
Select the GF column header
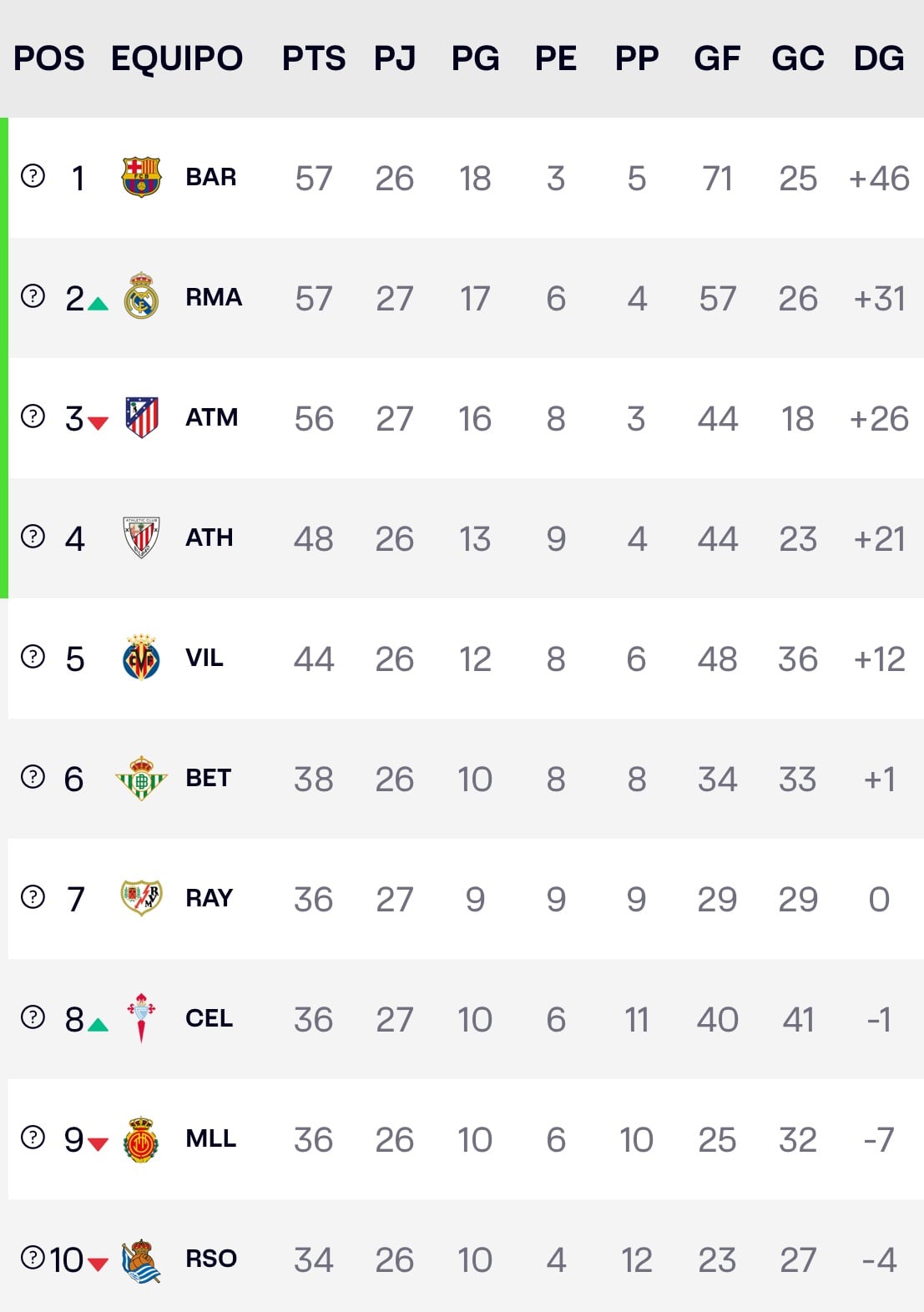(717, 58)
